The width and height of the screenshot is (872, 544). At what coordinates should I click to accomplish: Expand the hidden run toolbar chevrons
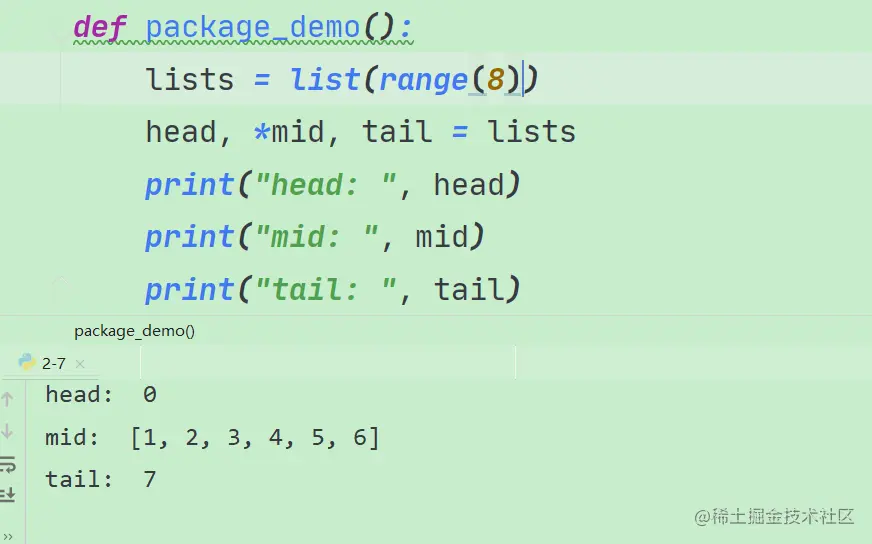(8, 537)
